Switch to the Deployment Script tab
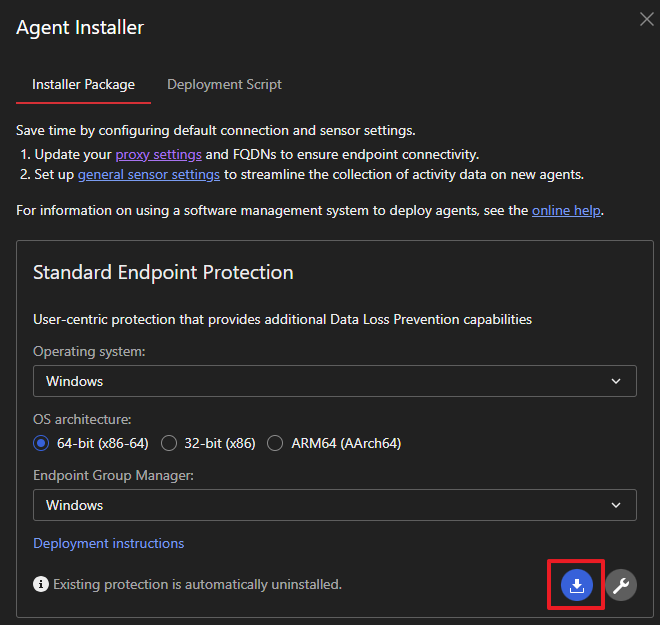Image resolution: width=660 pixels, height=625 pixels. (224, 84)
